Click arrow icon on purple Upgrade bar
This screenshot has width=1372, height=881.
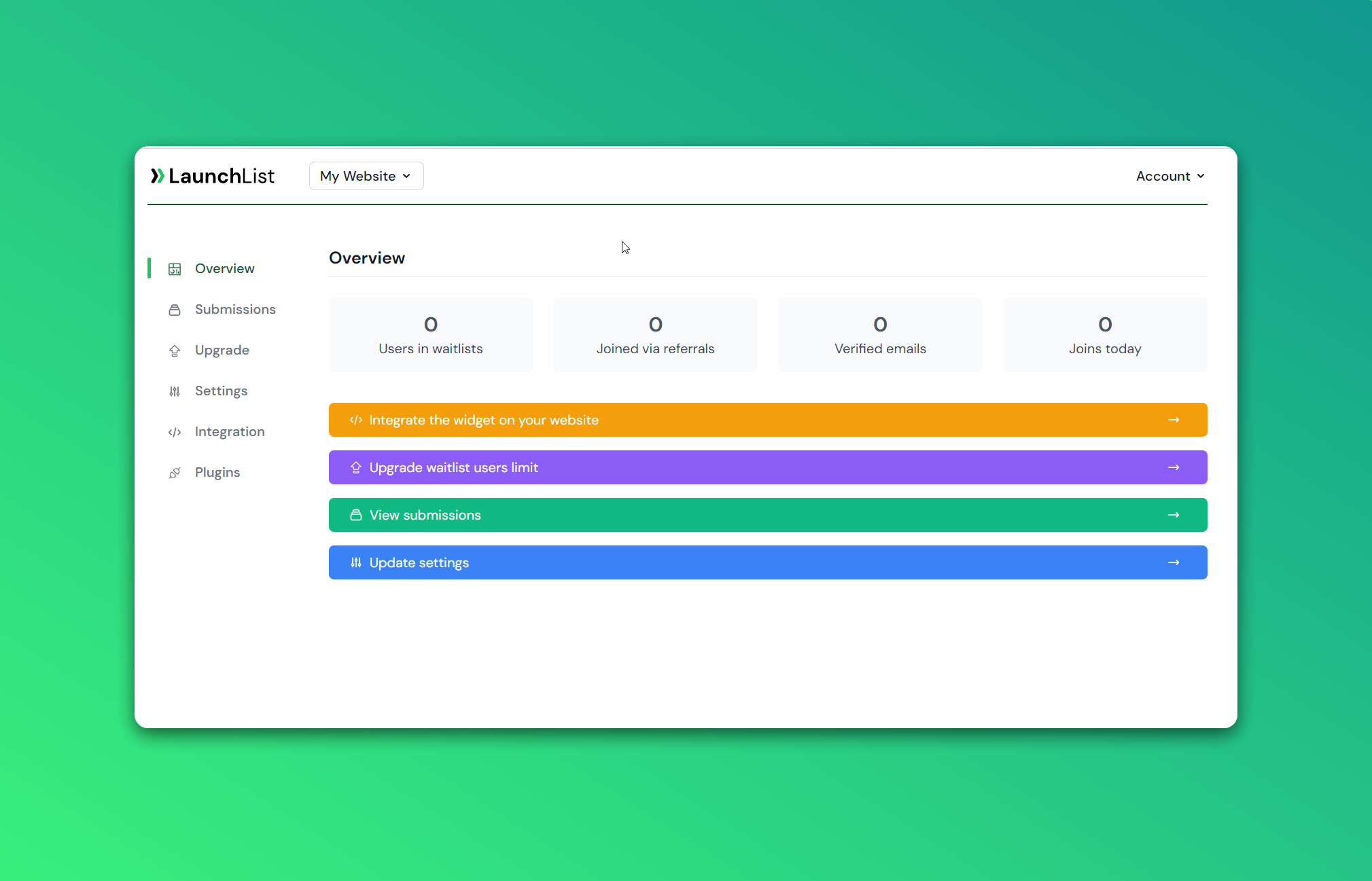pos(1173,467)
